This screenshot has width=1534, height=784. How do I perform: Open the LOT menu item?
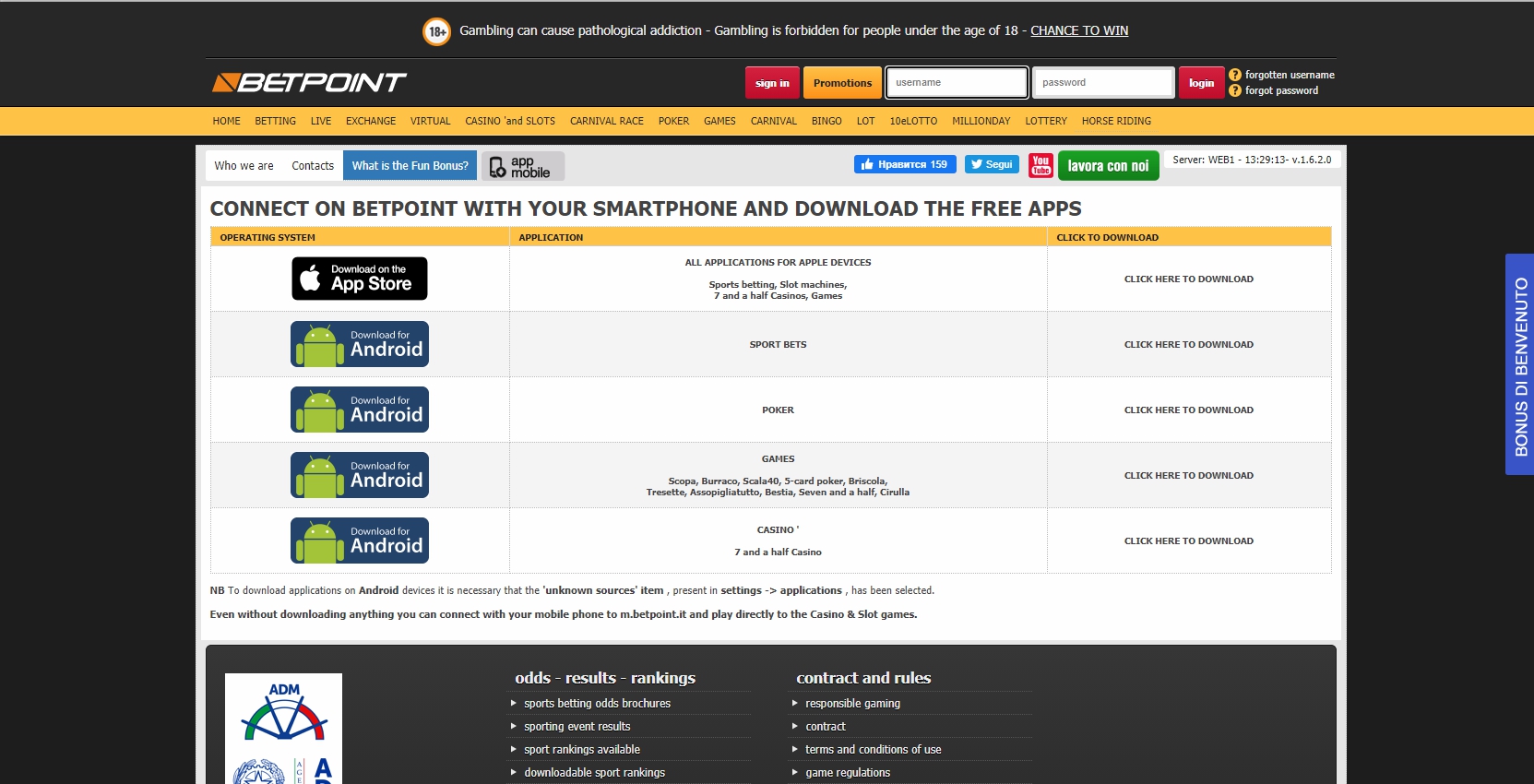(865, 121)
